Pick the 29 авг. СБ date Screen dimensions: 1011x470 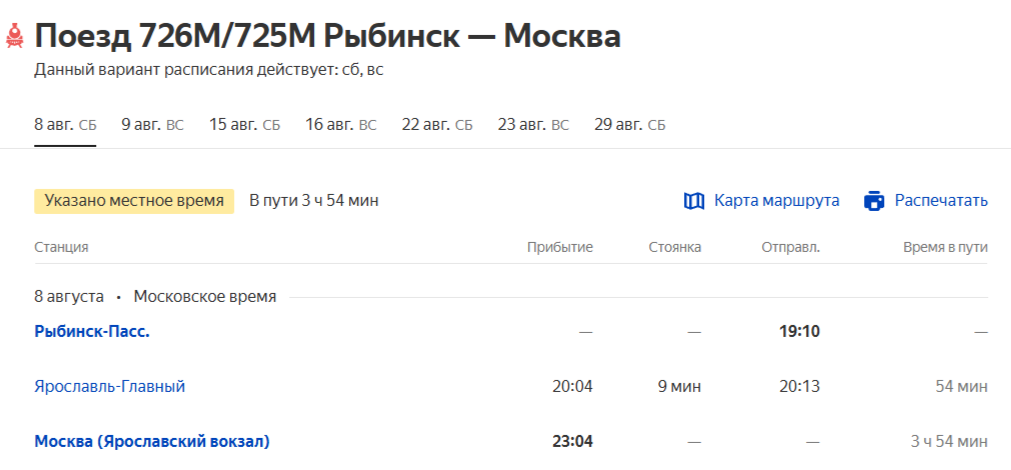pyautogui.click(x=630, y=124)
